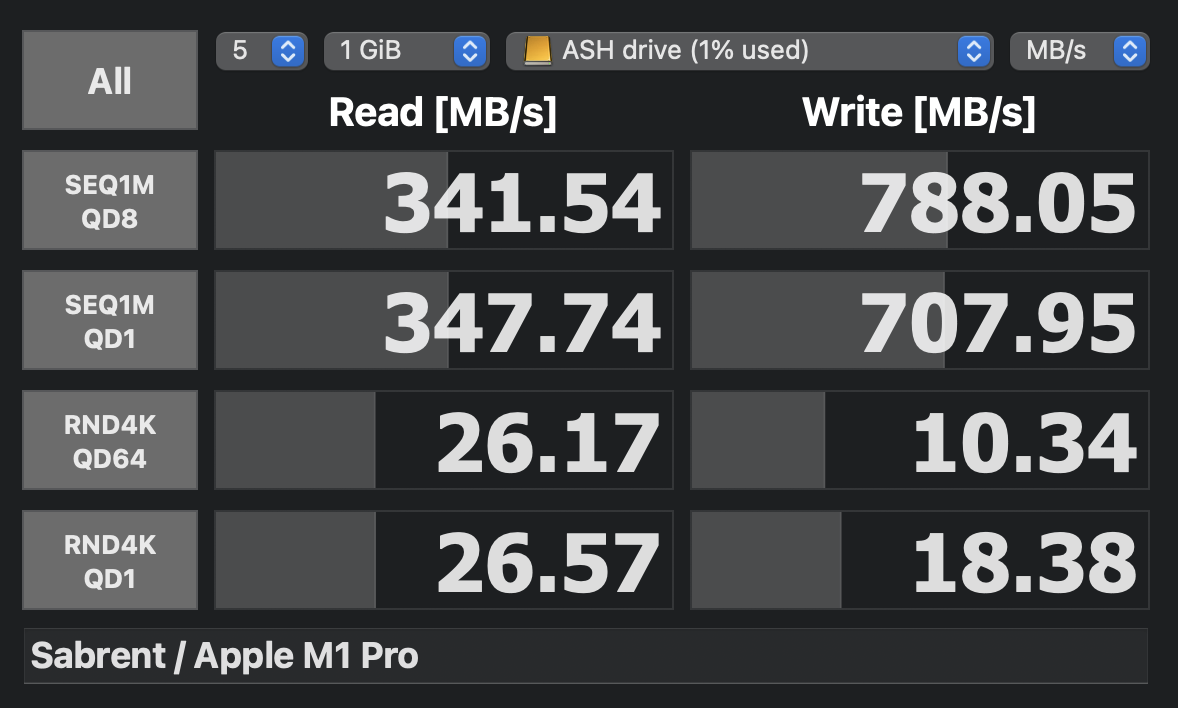Click the All benchmark button

click(110, 80)
